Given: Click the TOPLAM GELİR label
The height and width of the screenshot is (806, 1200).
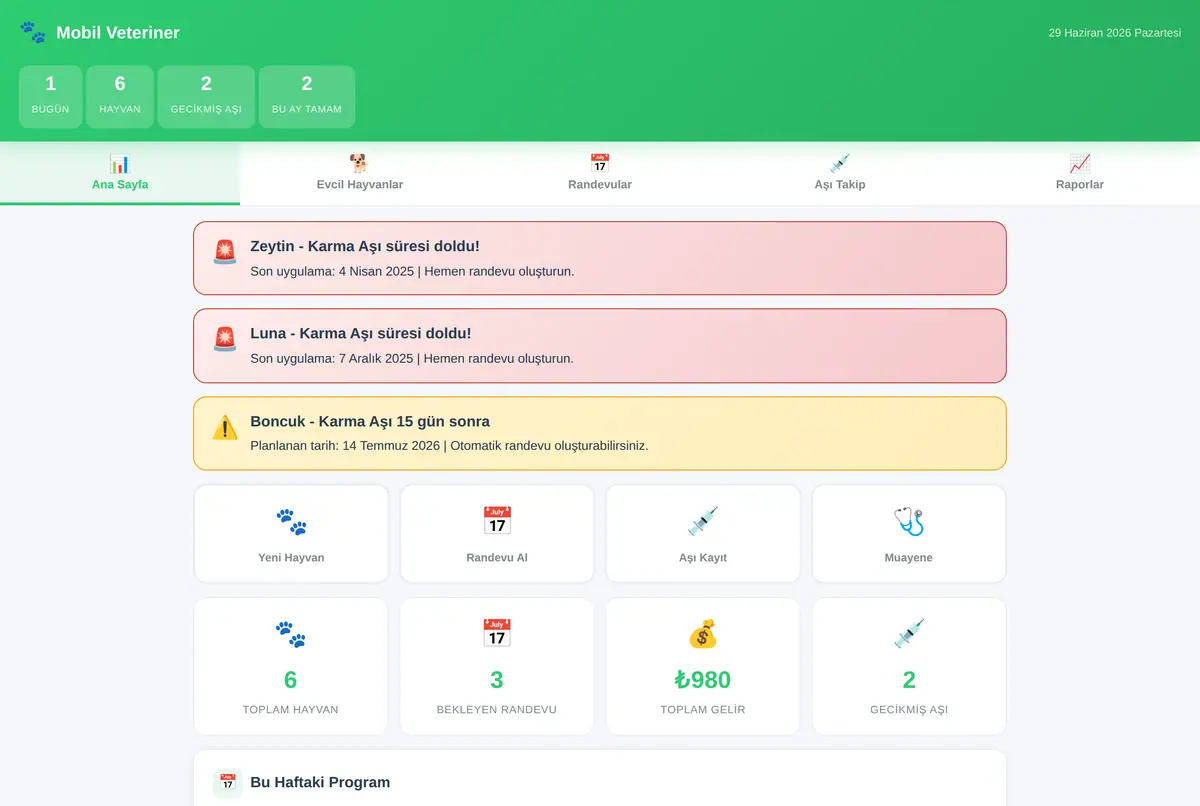Looking at the screenshot, I should pyautogui.click(x=703, y=710).
